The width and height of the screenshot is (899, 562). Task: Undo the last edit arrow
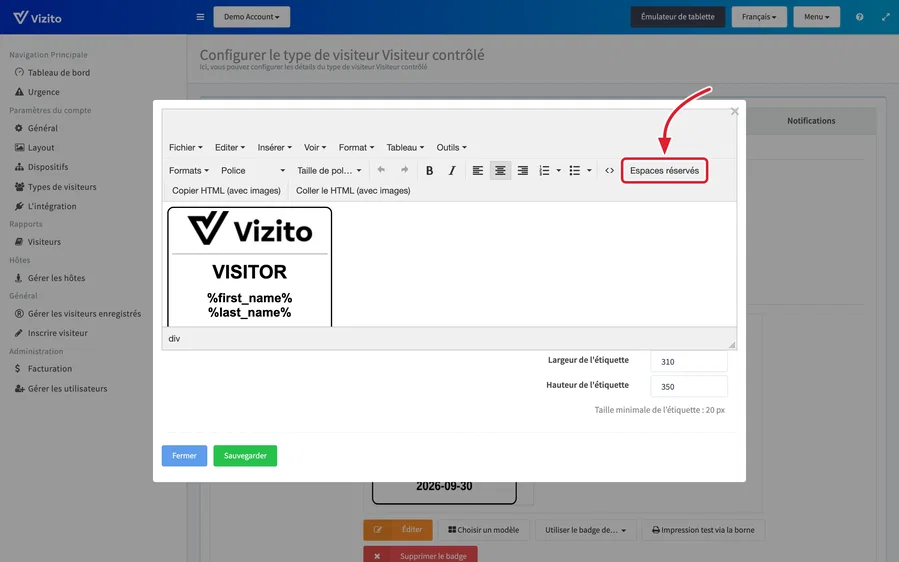(x=381, y=170)
